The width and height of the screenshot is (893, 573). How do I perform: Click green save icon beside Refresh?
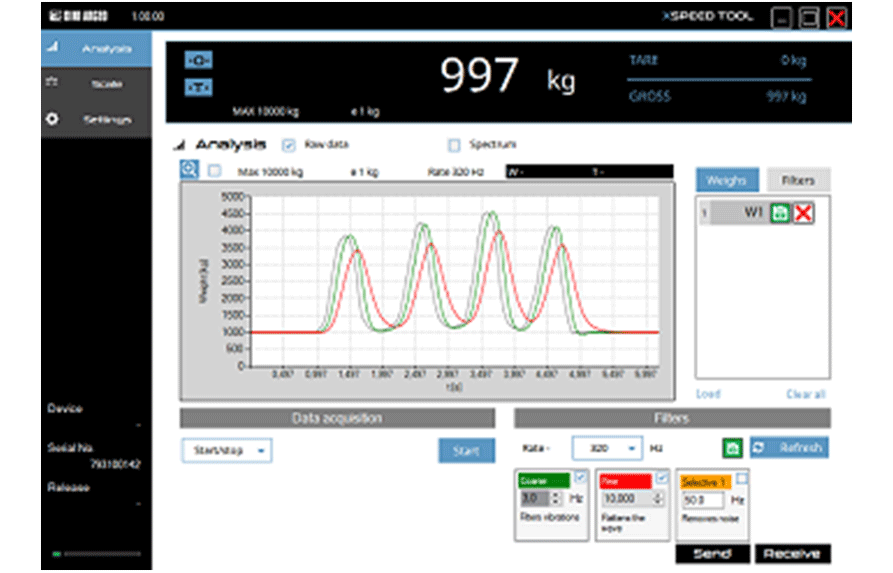tap(731, 448)
